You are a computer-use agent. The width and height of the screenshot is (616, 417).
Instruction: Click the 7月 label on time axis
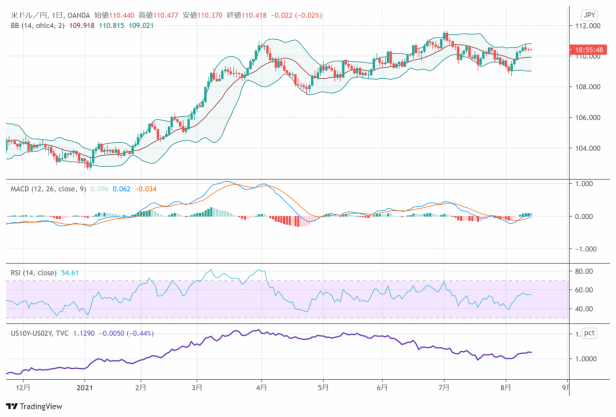point(443,386)
